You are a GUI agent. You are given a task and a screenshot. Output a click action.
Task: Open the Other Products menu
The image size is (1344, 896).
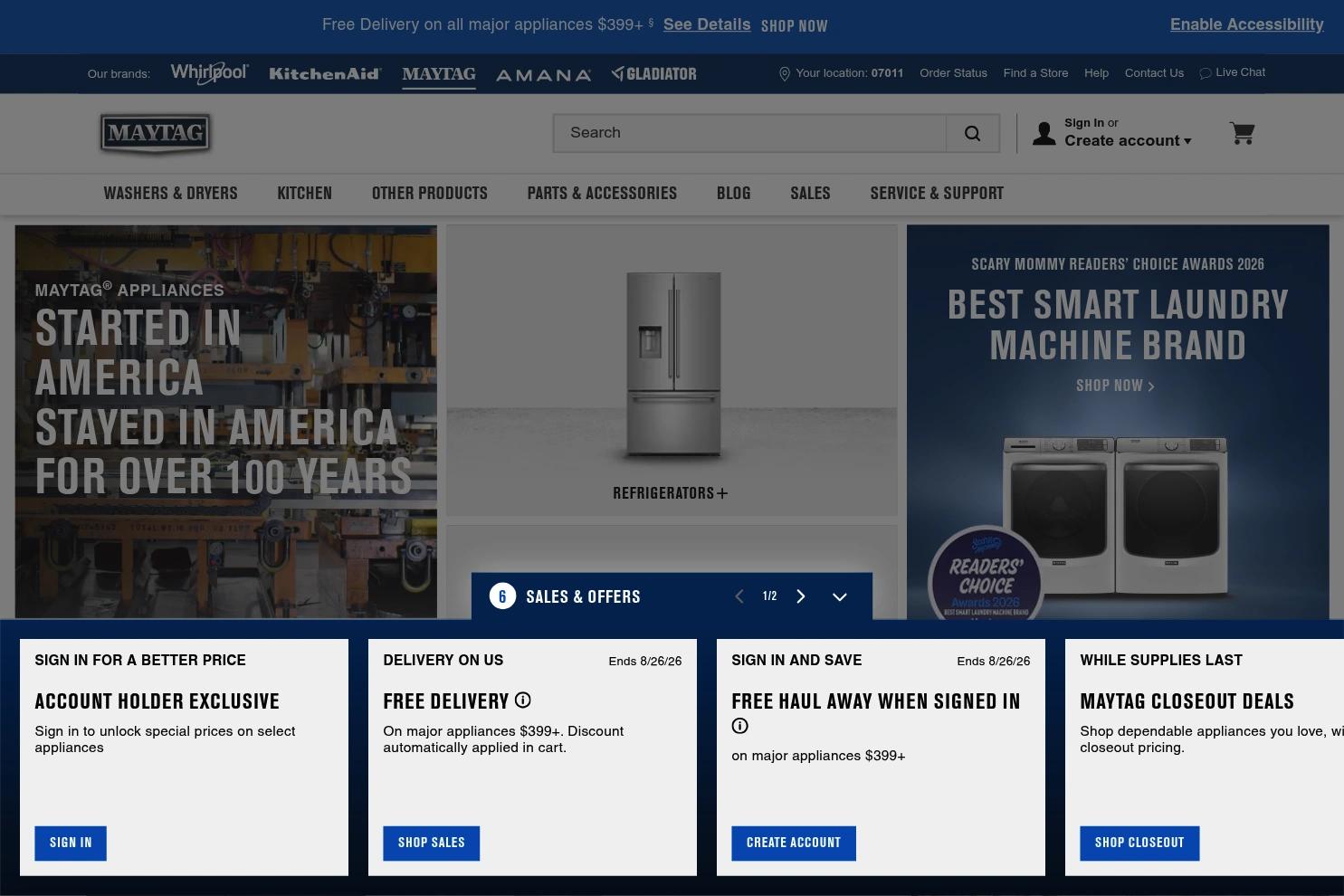click(x=430, y=193)
